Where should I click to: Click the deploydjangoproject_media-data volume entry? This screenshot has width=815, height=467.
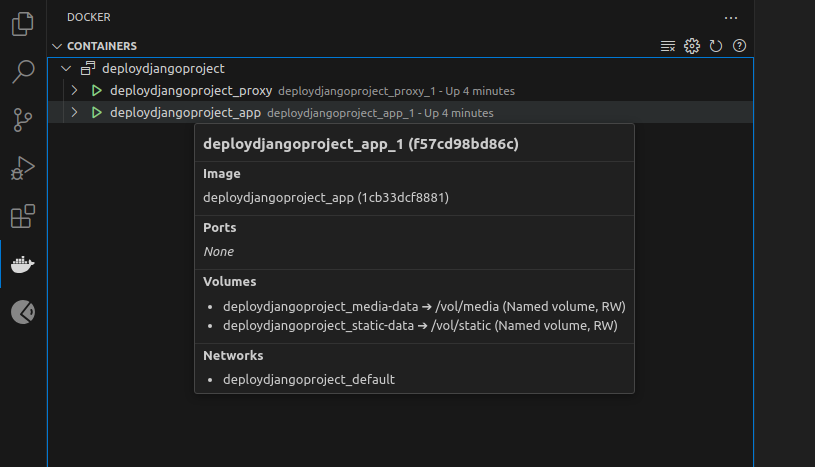[424, 306]
